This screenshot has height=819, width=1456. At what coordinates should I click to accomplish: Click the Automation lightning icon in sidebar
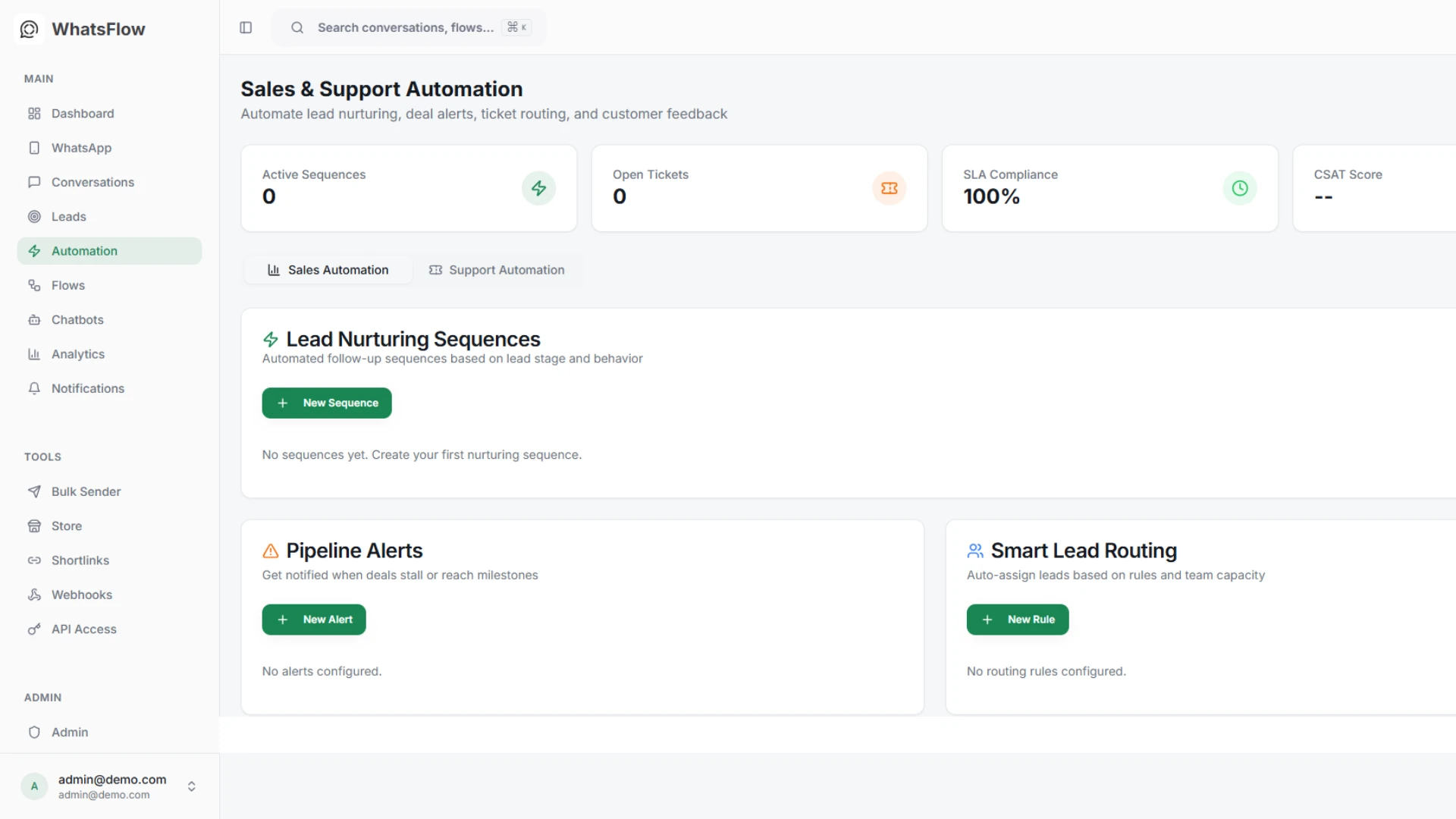pyautogui.click(x=34, y=251)
